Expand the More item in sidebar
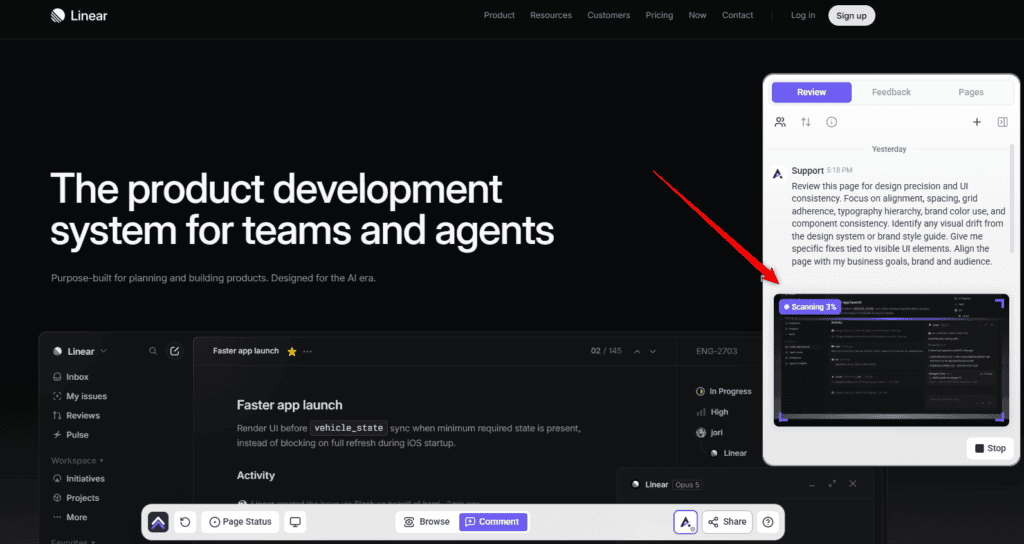 coord(70,517)
